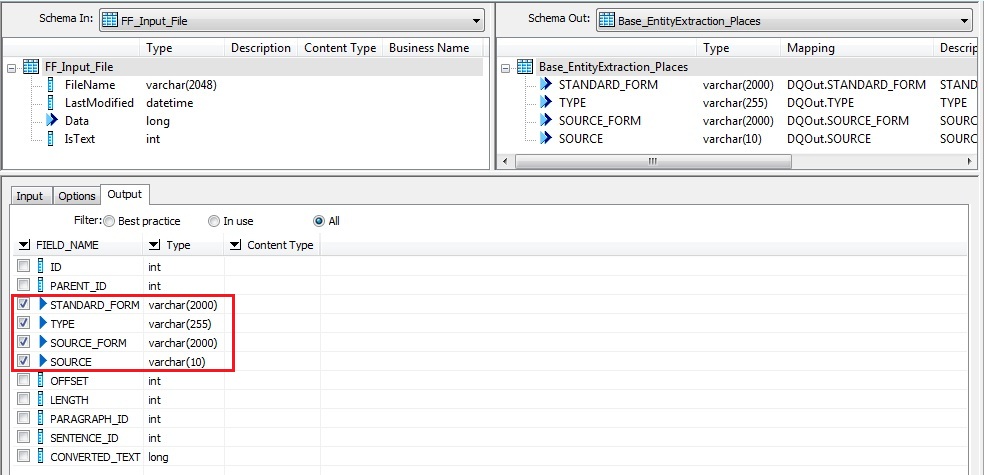Click the LastModified column icon

coord(51,103)
